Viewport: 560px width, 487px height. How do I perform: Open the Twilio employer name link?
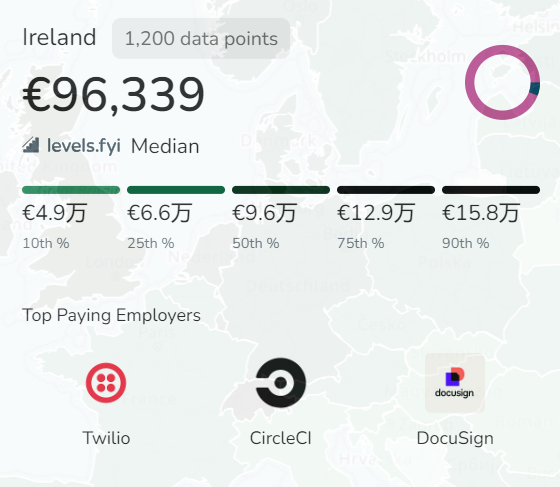tap(106, 438)
